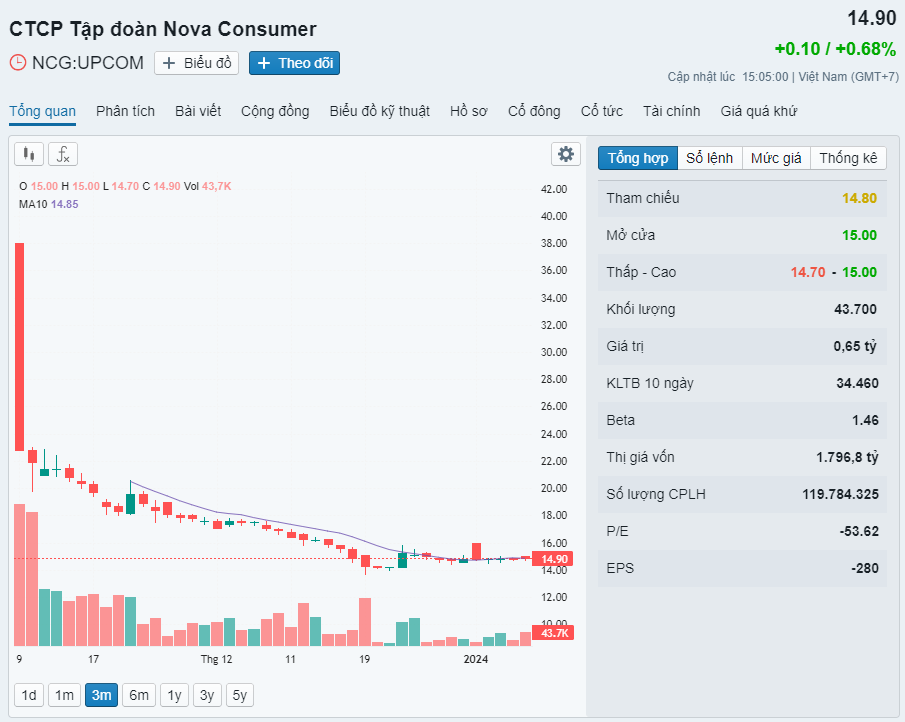This screenshot has height=722, width=905.
Task: Open the Biểu đồ kỹ thuật tab
Action: click(379, 111)
